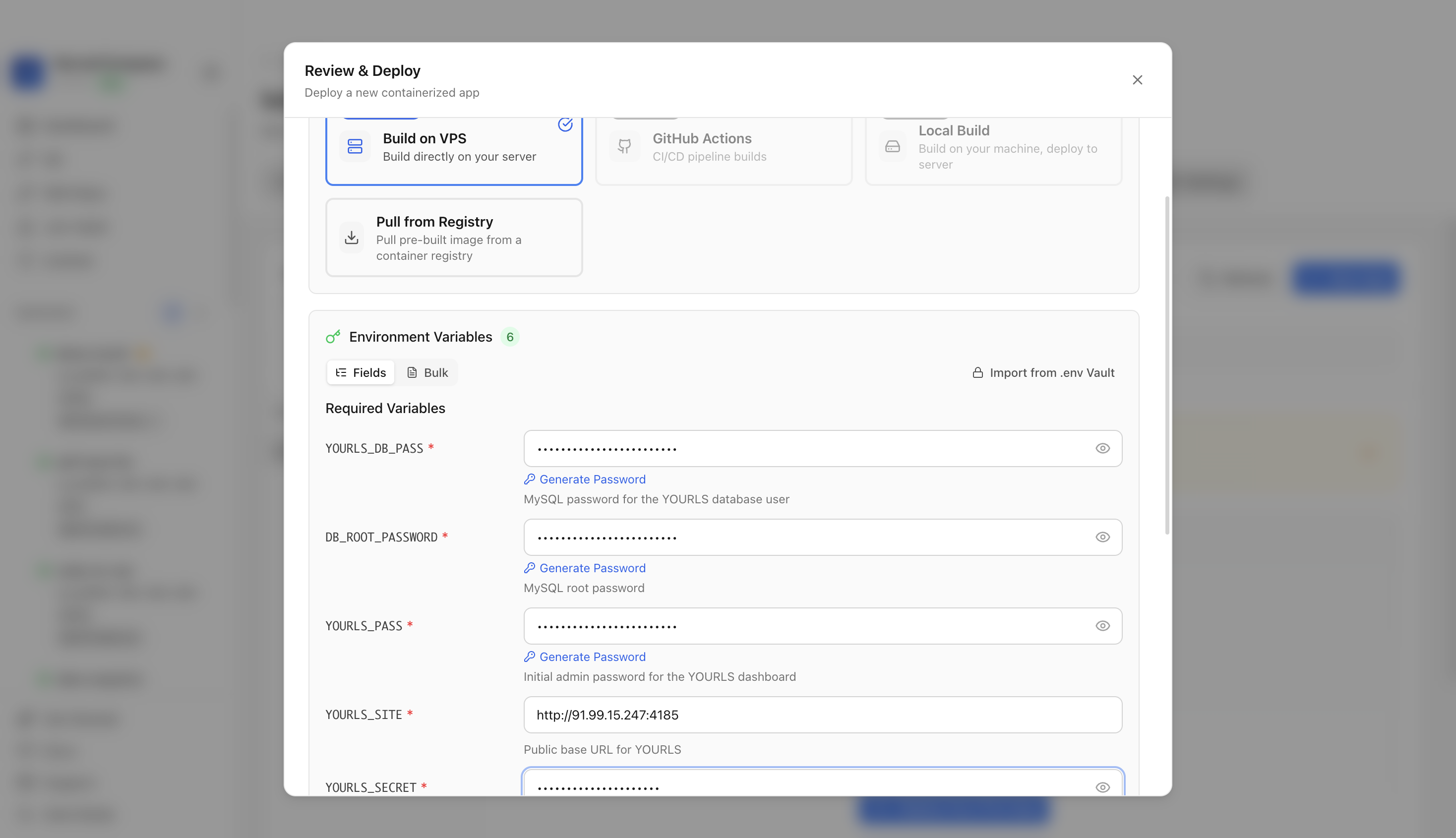Click the lock icon beside Import from .env Vault

977,373
